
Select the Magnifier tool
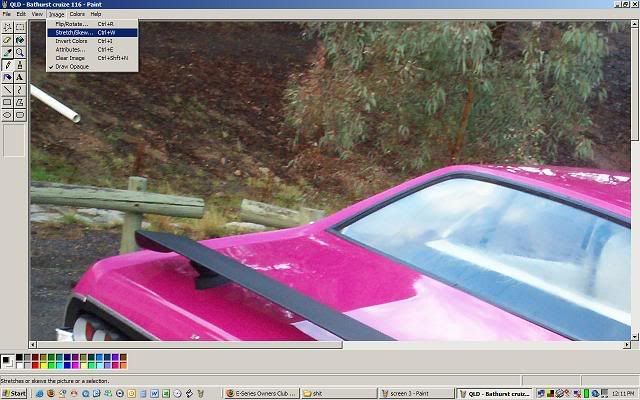(20, 52)
